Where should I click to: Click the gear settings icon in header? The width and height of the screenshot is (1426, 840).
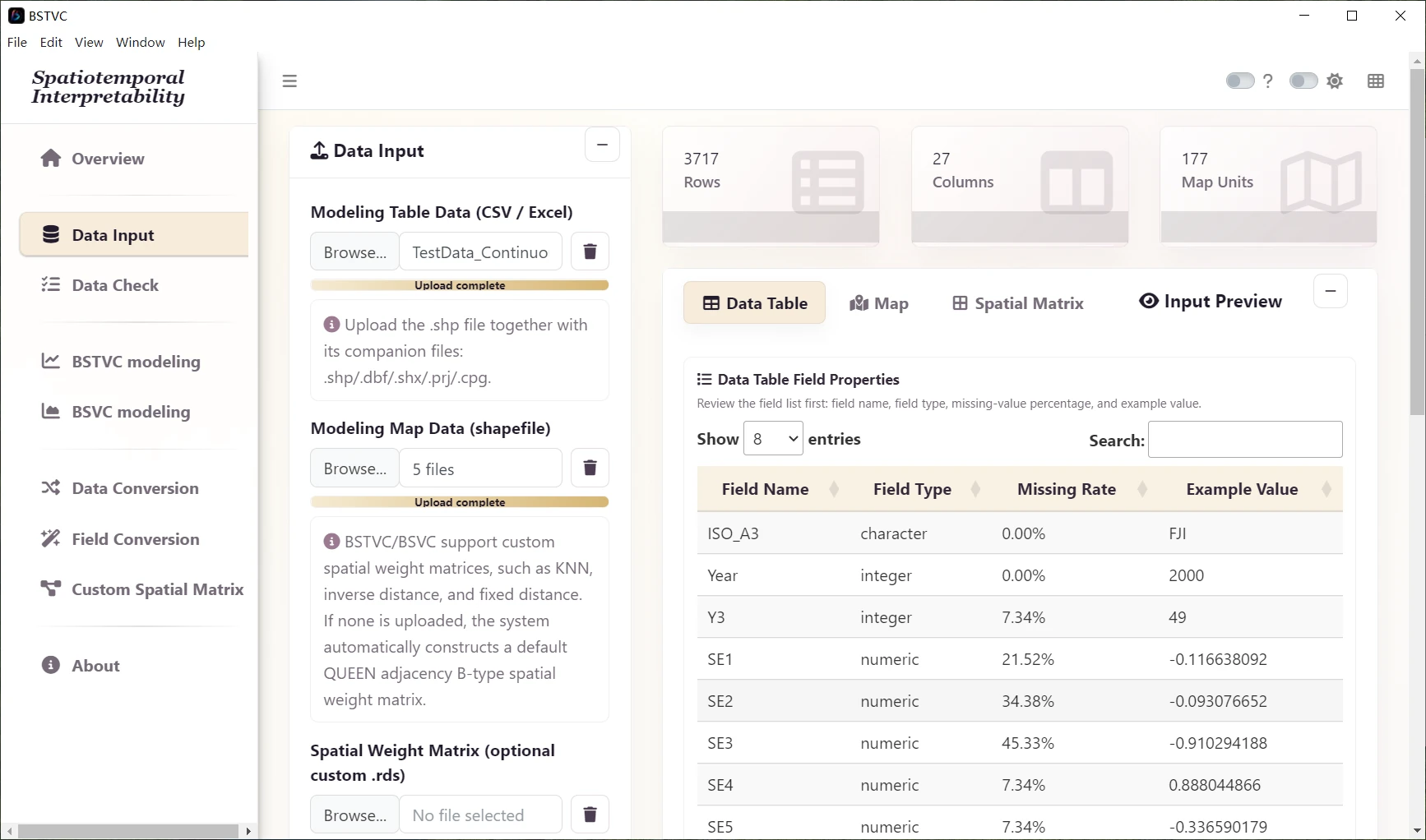1336,81
